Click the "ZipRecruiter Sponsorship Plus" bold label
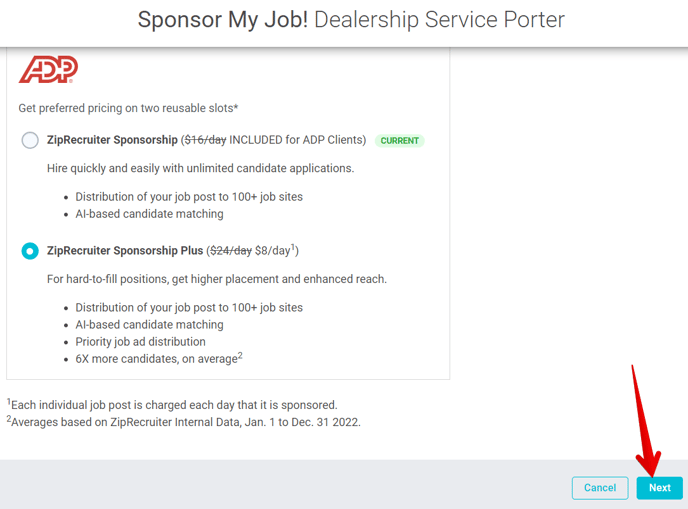This screenshot has height=509, width=688. click(x=125, y=251)
